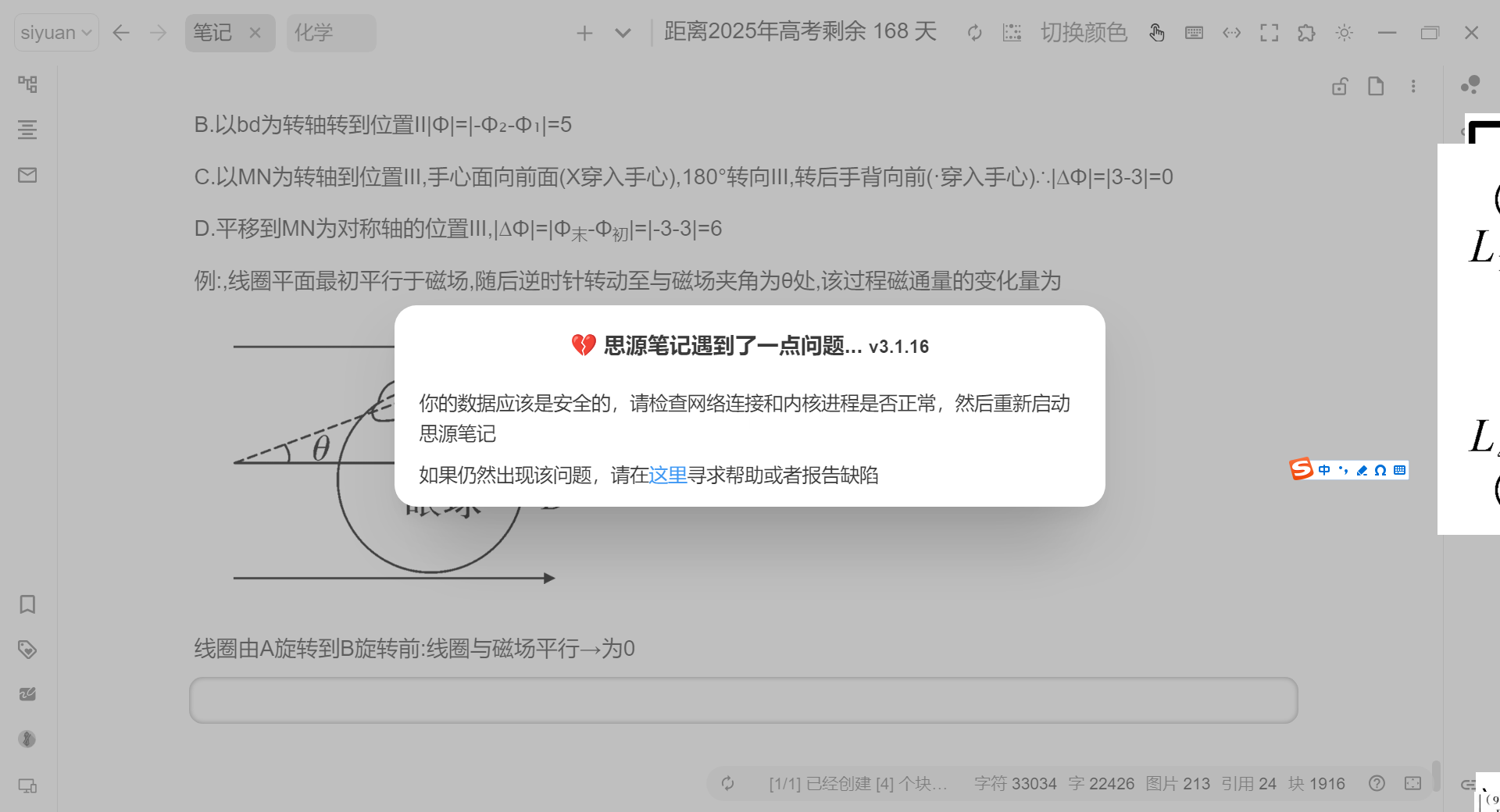1500x812 pixels.
Task: Switch to the 笔记 tab
Action: click(x=212, y=33)
